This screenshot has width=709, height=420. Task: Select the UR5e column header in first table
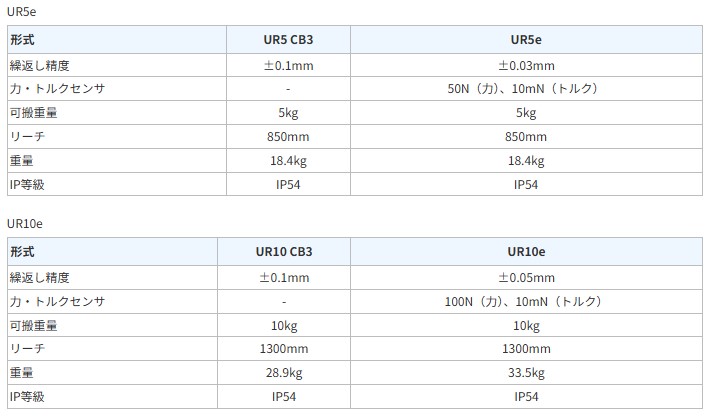(x=526, y=41)
